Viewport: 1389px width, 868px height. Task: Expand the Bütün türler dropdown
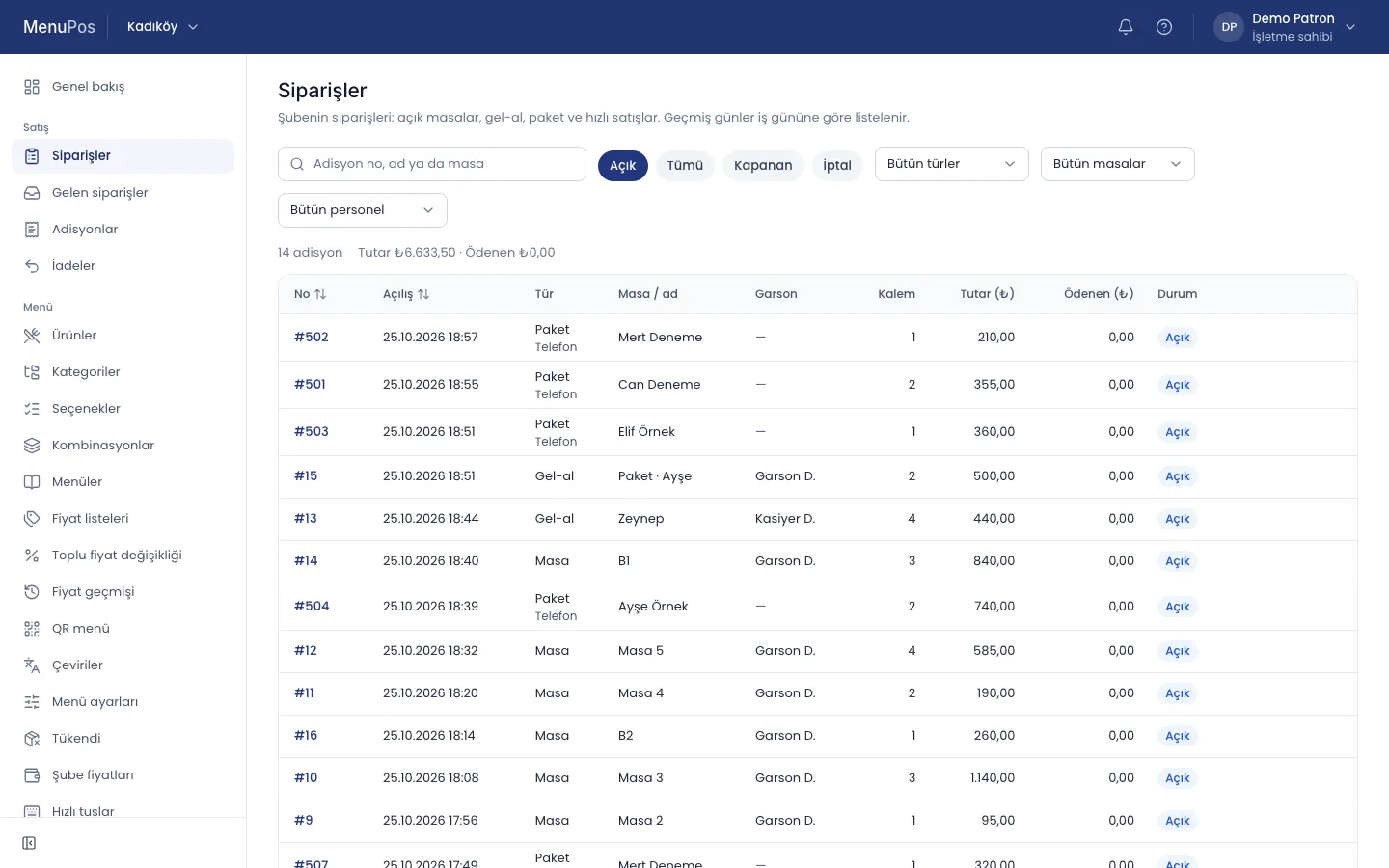pos(951,164)
